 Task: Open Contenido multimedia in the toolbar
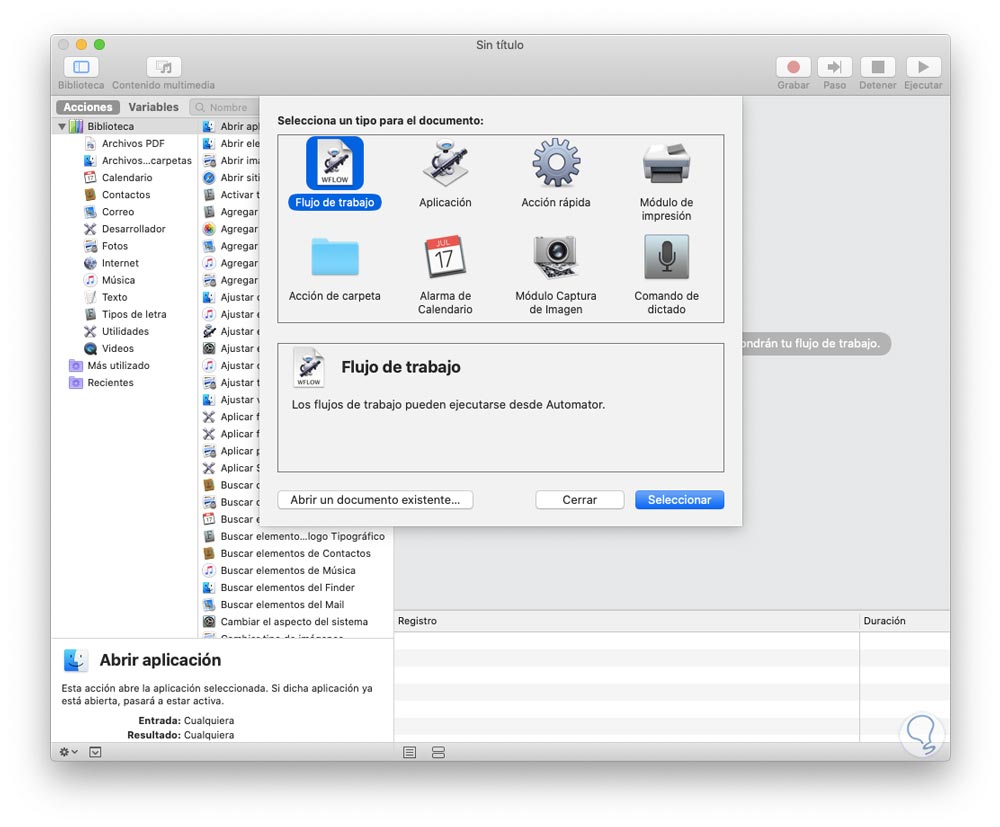click(x=164, y=67)
